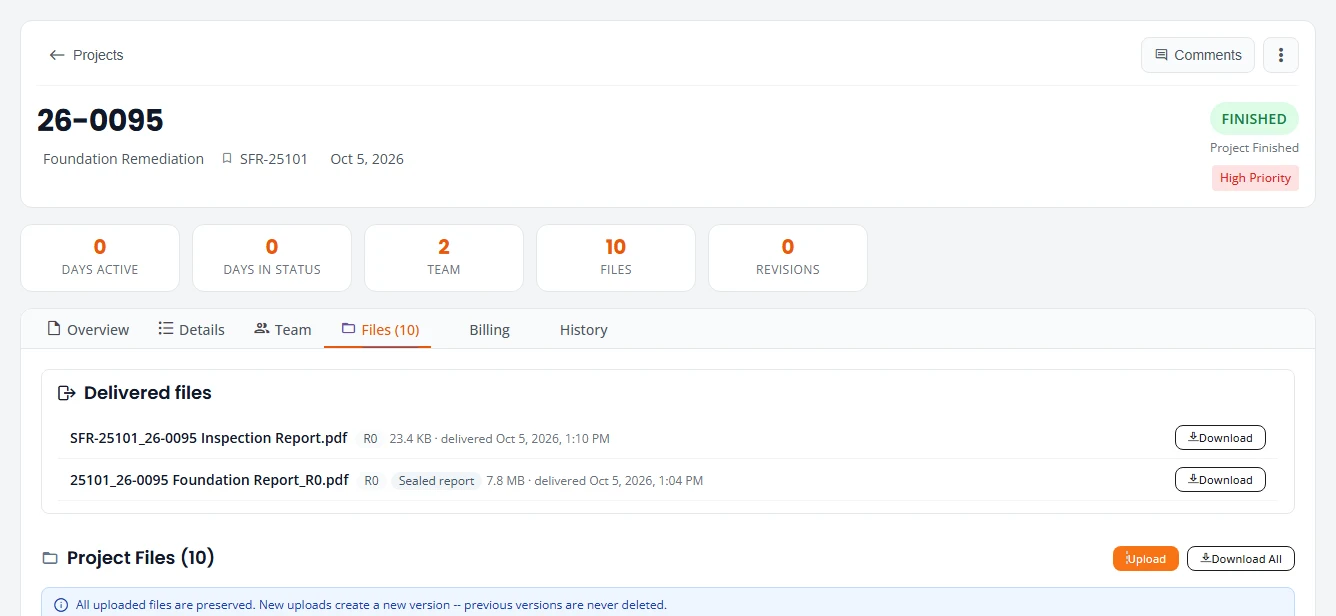This screenshot has height=616, width=1336.
Task: Go back to Projects
Action: click(86, 55)
